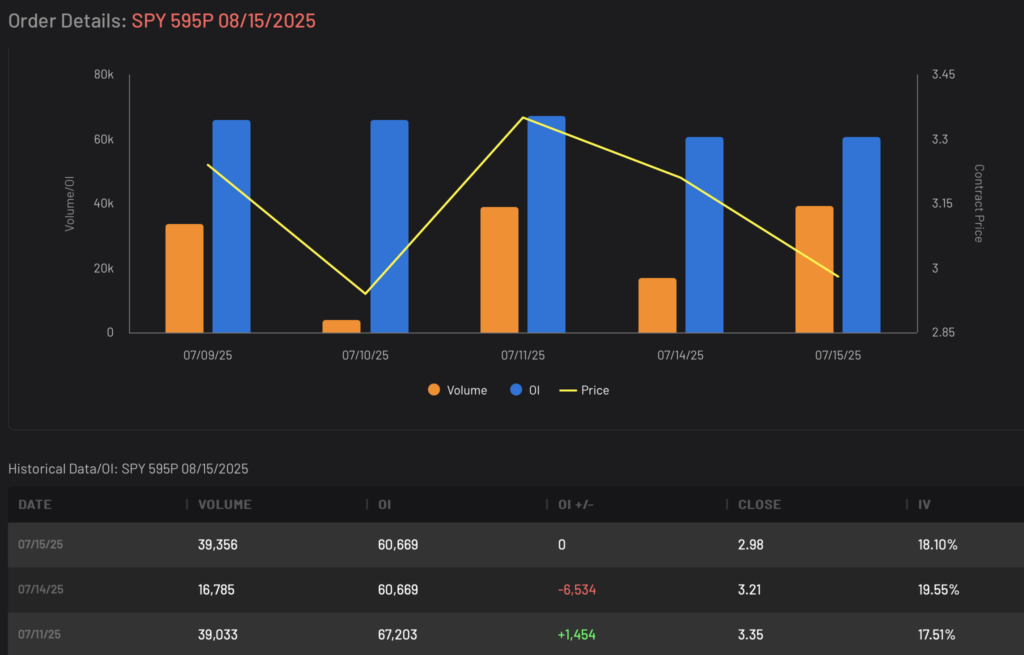This screenshot has height=655, width=1024.
Task: Sort the table by the DATE column header
Action: (35, 504)
